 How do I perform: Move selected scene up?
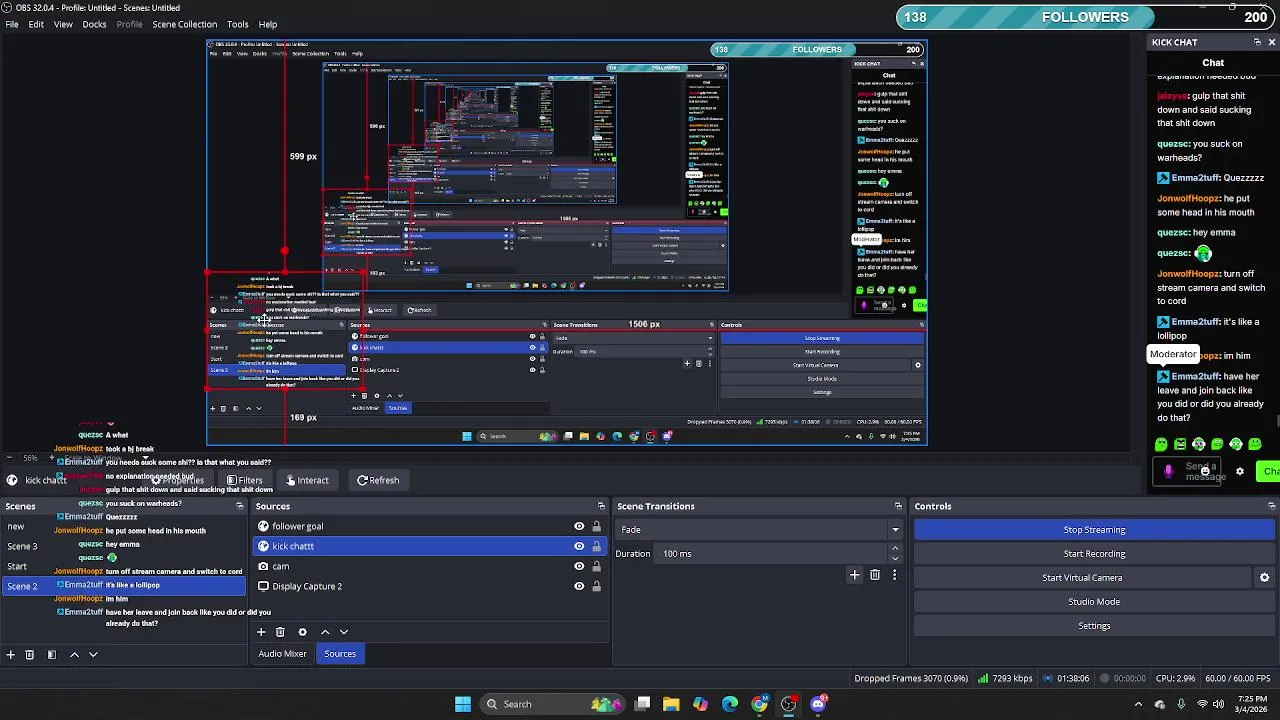[74, 654]
